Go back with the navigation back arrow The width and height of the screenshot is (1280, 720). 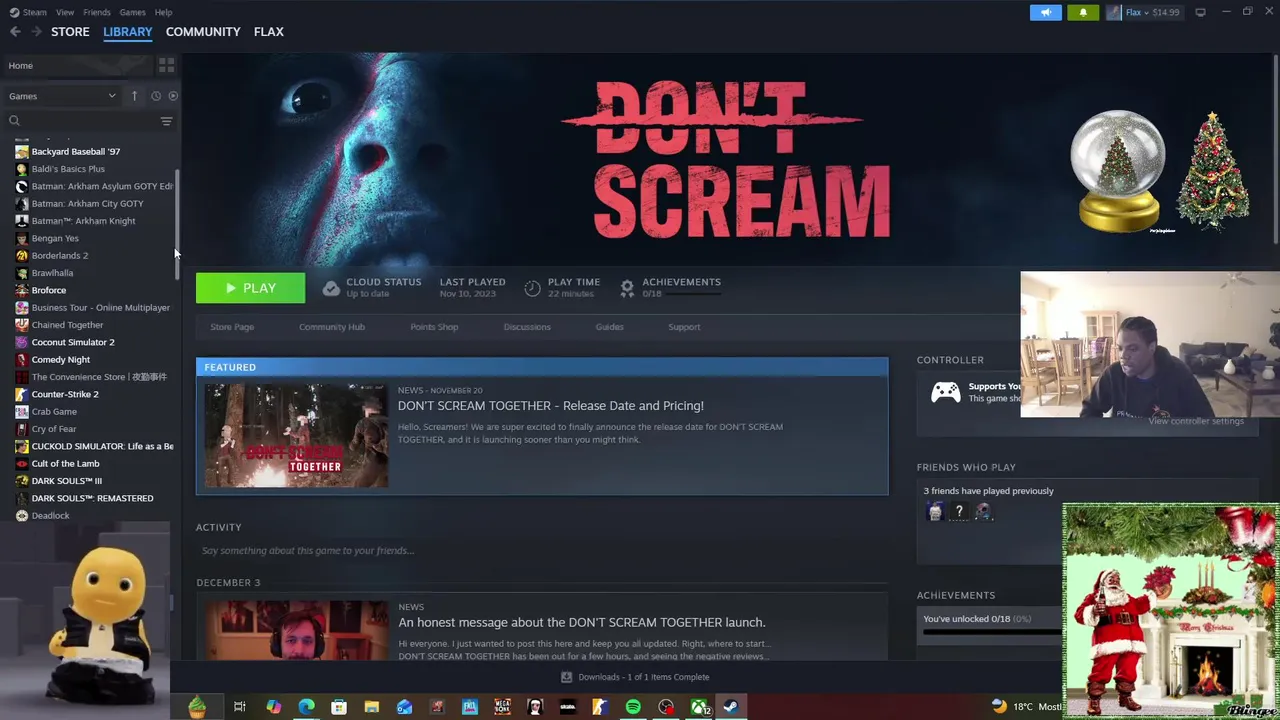tap(15, 32)
